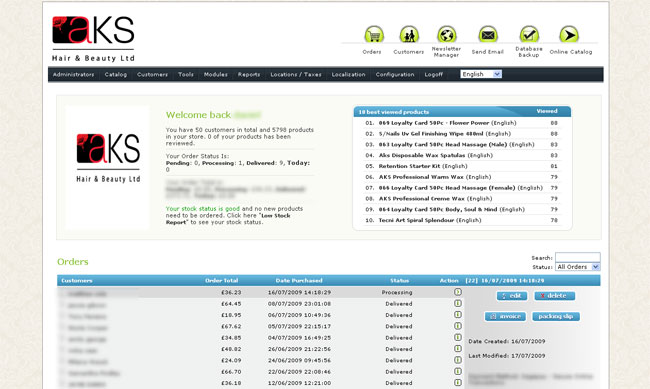Viewport: 650px width, 389px height.
Task: Expand the All Orders status dropdown
Action: [577, 267]
